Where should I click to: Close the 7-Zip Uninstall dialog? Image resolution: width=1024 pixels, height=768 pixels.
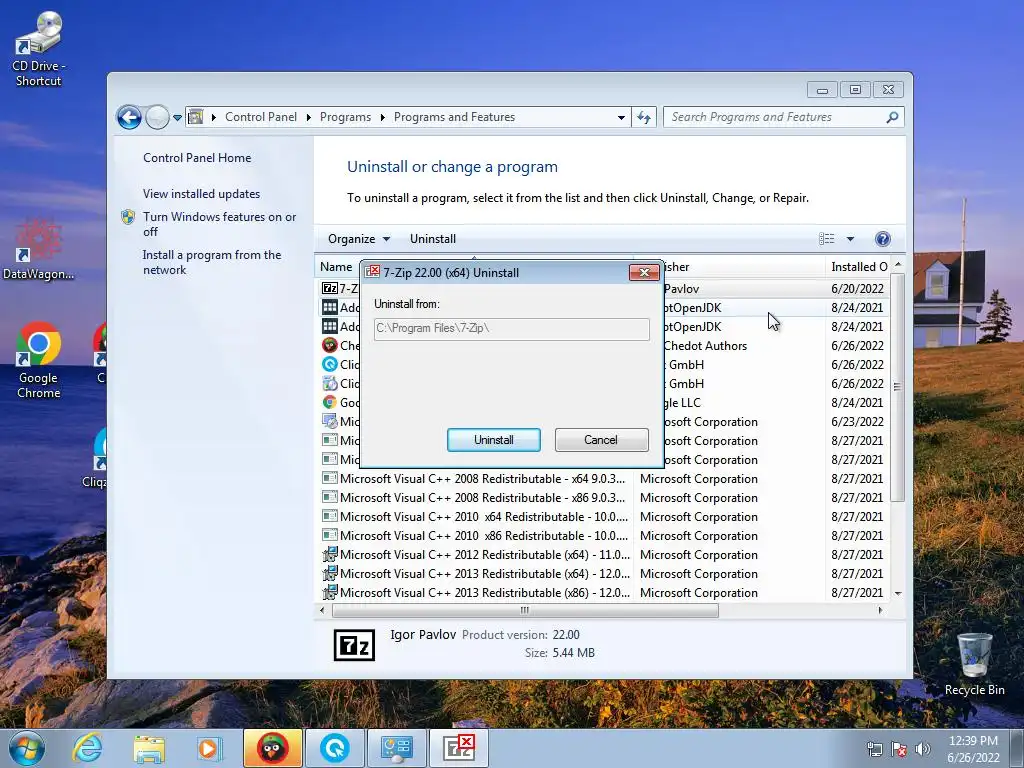pyautogui.click(x=644, y=272)
